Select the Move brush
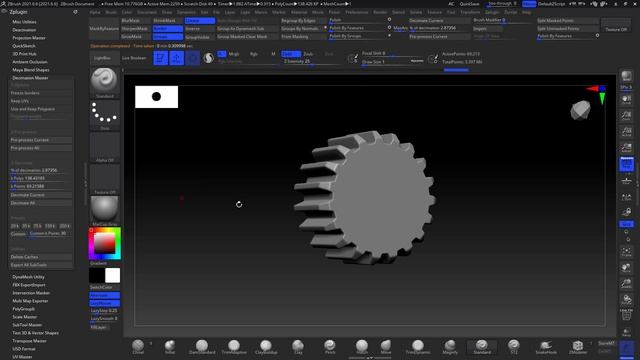 point(386,347)
